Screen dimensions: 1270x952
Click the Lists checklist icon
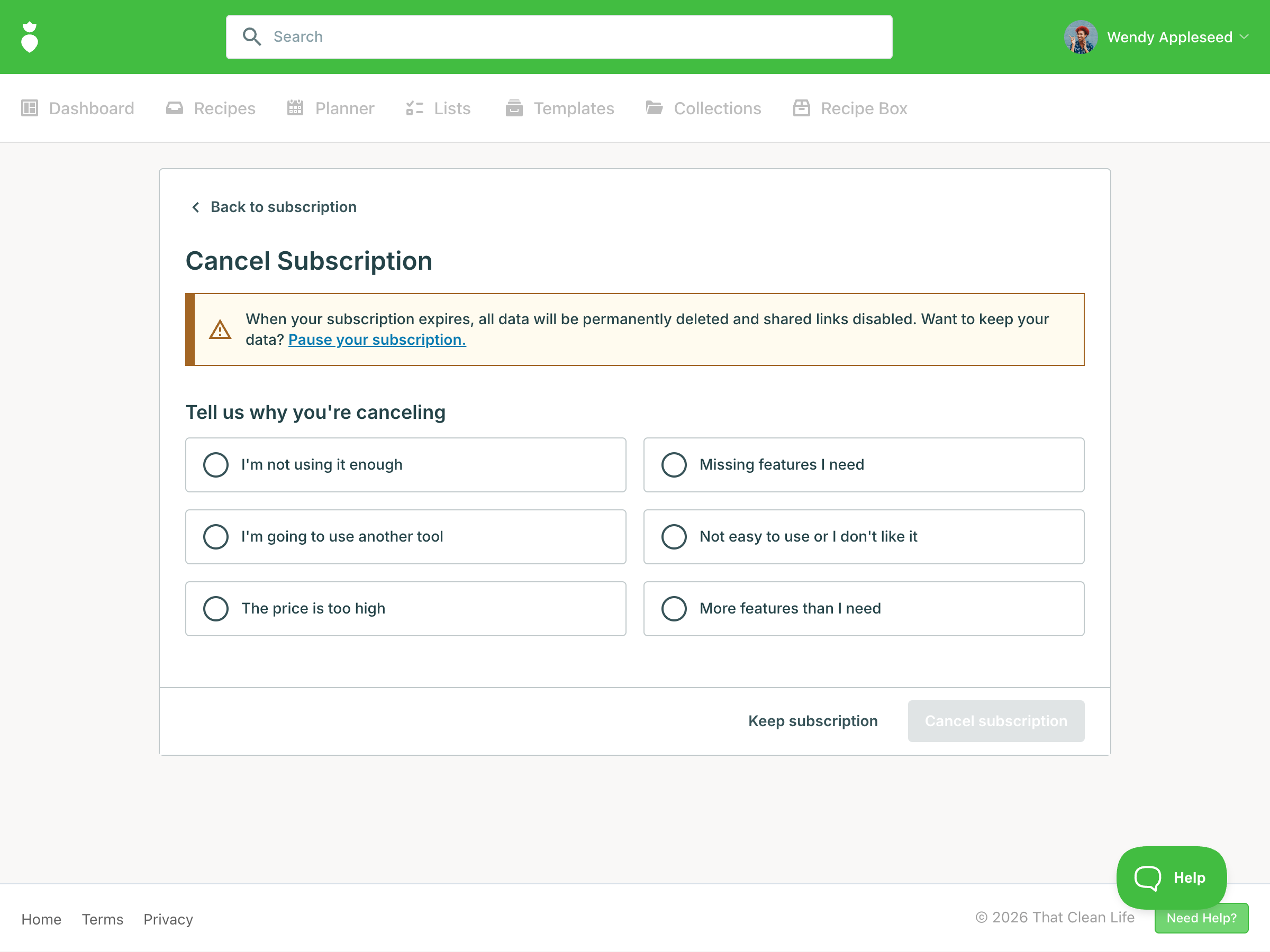(x=414, y=108)
